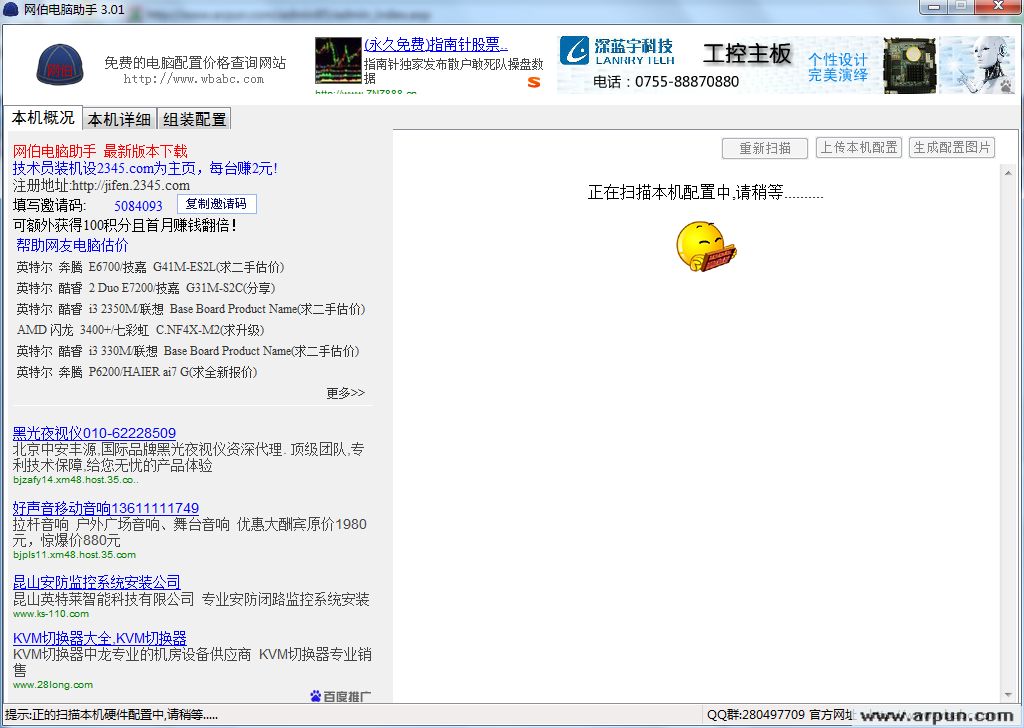Click the 更多>> link
1024x728 pixels.
point(345,392)
